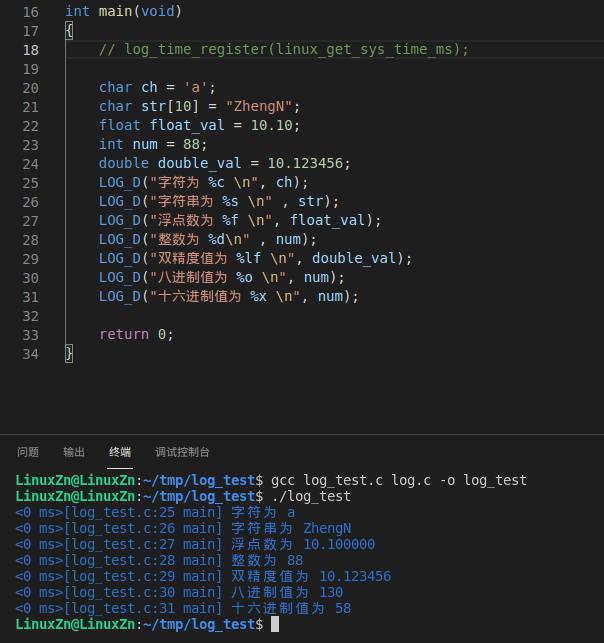
Task: Click terminal output line log_test.c:25
Action: coord(155,513)
